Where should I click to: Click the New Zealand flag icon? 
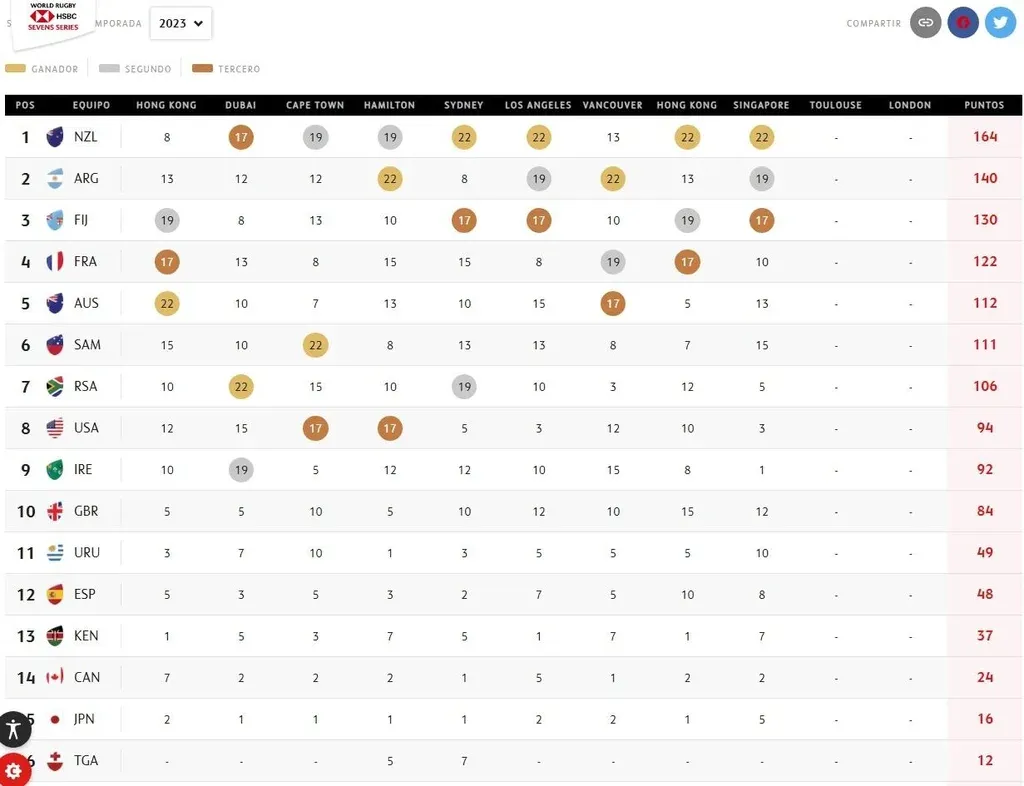point(55,137)
